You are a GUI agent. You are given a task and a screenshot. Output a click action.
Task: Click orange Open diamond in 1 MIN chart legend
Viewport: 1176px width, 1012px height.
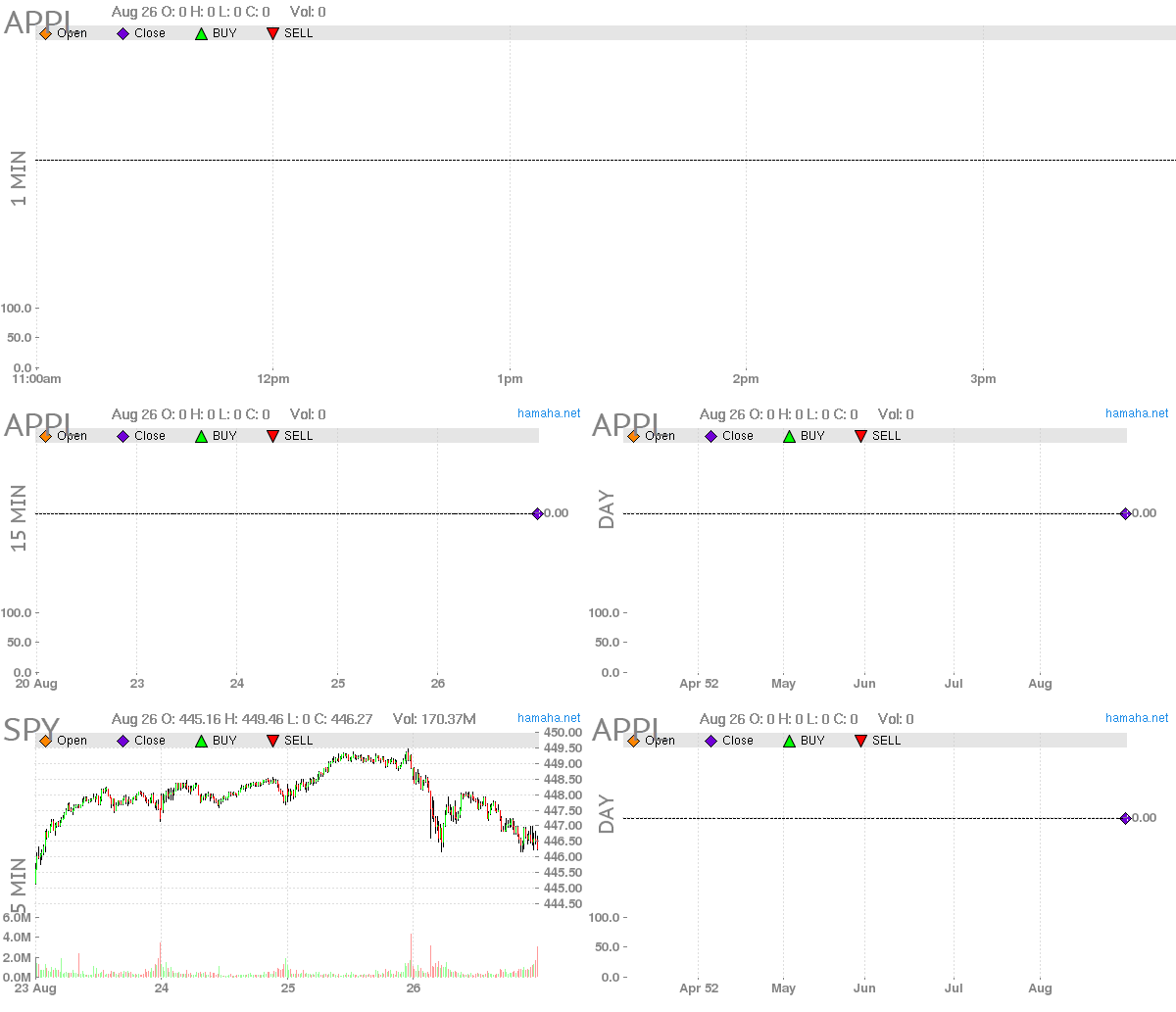pos(45,33)
